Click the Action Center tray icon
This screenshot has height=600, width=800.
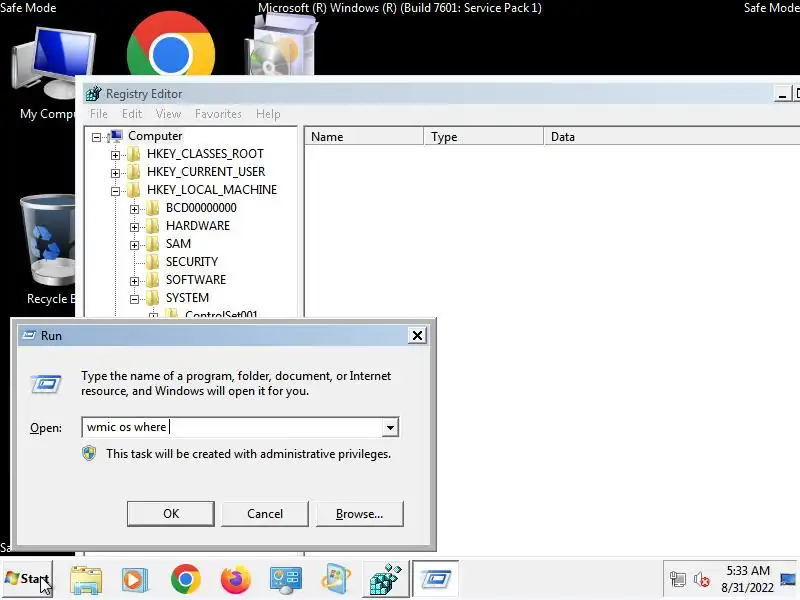pyautogui.click(x=678, y=579)
